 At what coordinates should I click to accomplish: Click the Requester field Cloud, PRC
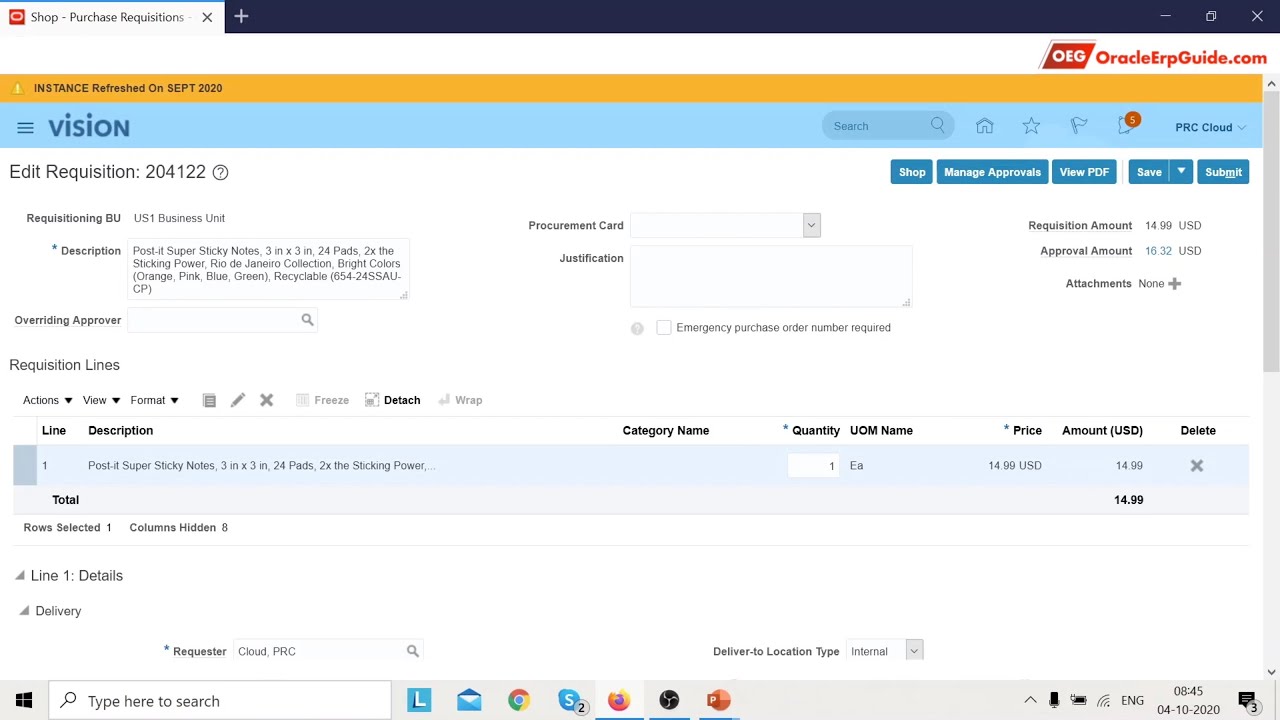click(x=318, y=651)
